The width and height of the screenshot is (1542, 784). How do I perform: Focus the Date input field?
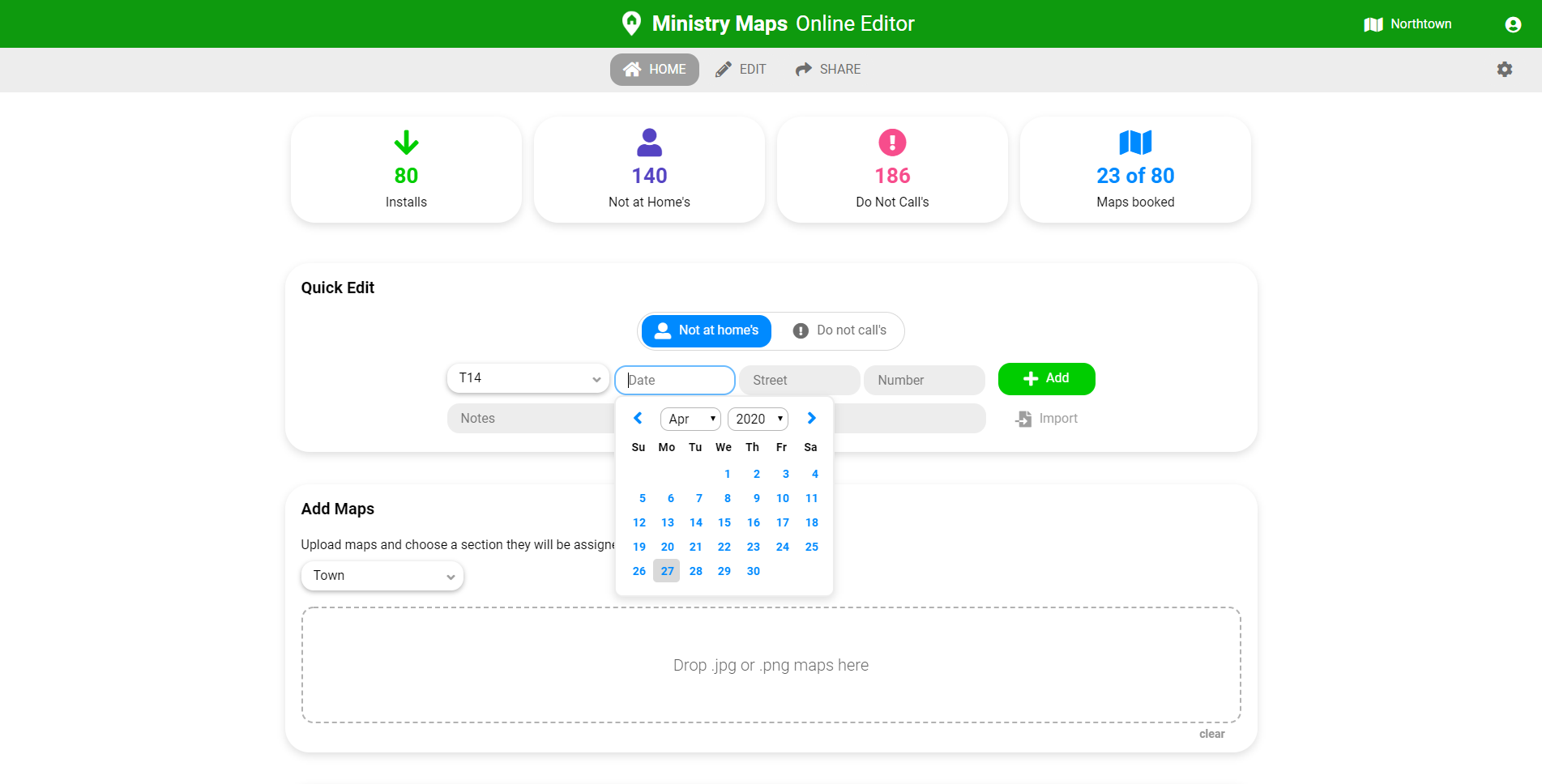point(675,380)
